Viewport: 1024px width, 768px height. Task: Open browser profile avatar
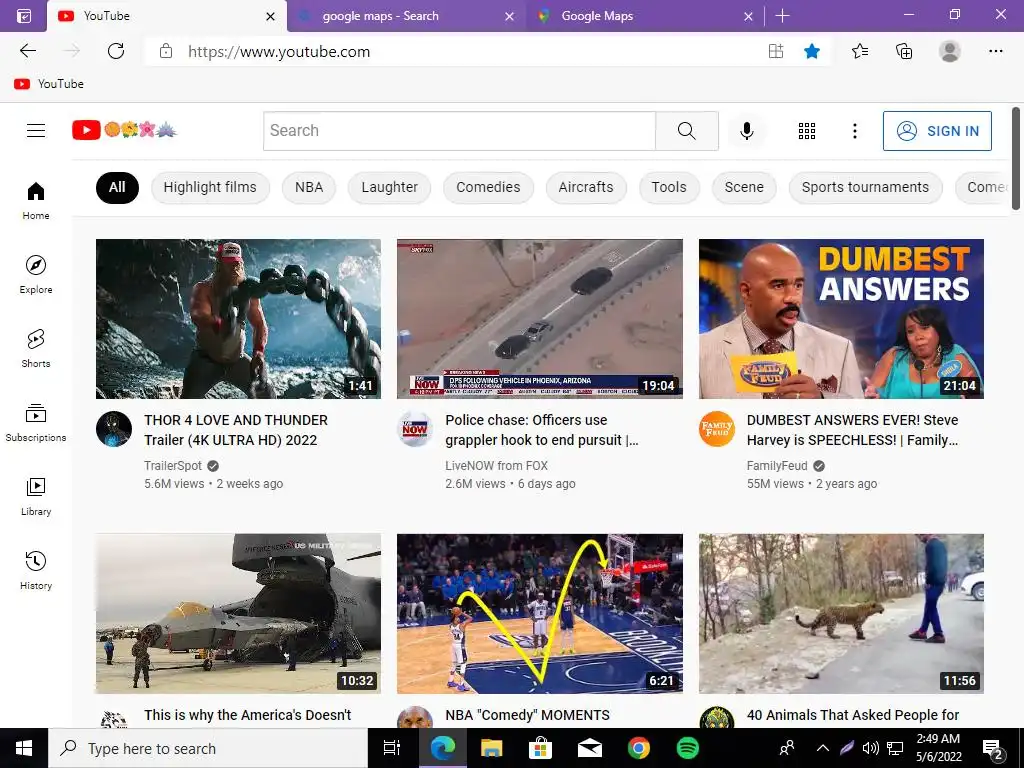click(x=949, y=51)
